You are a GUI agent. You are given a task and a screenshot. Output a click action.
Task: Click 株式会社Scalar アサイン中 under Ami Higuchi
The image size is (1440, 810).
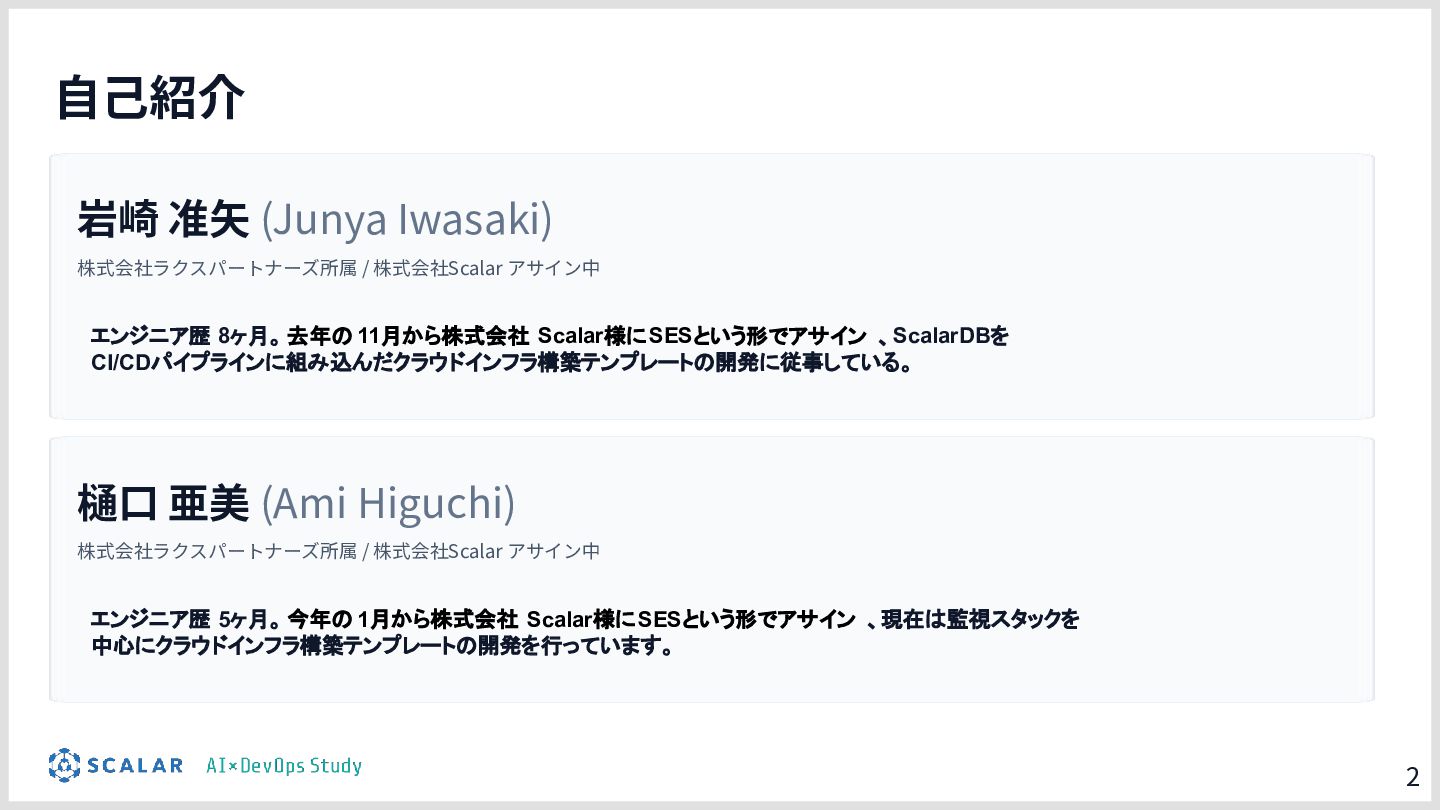point(487,551)
